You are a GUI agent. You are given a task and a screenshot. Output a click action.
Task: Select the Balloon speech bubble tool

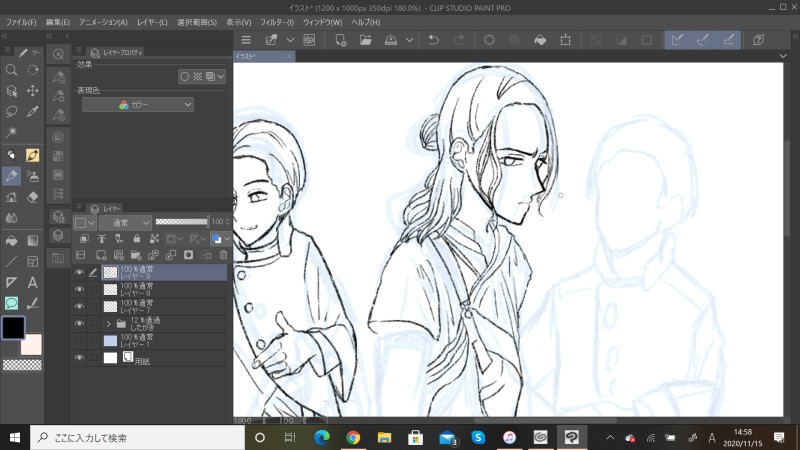tap(11, 303)
